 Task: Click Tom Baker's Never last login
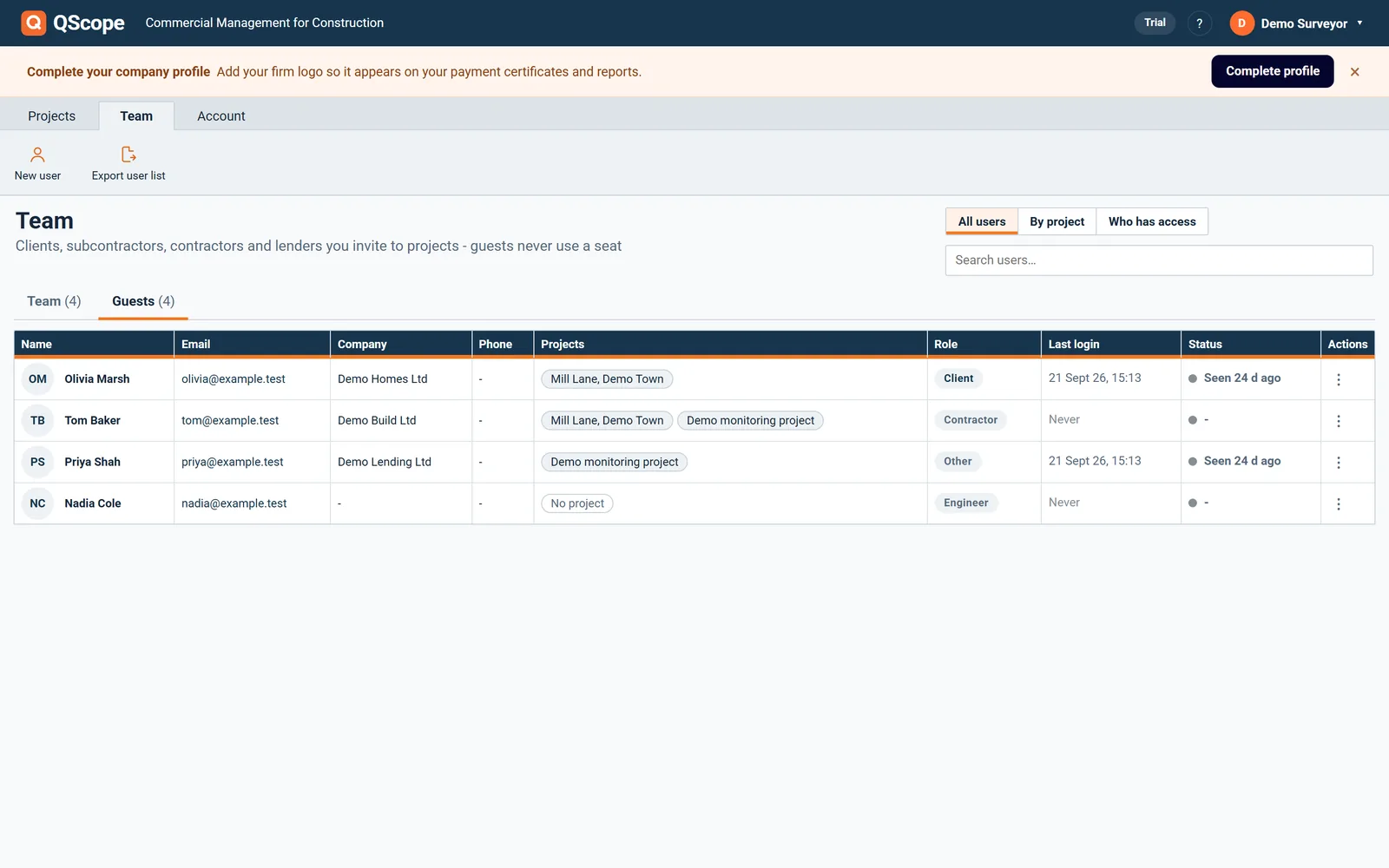tap(1063, 420)
